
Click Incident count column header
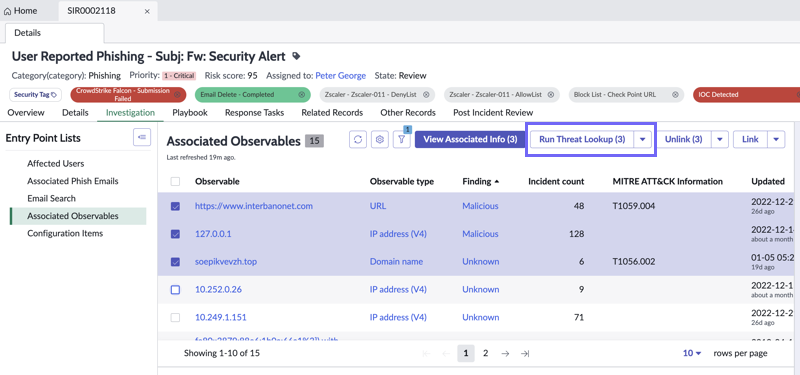pyautogui.click(x=556, y=181)
